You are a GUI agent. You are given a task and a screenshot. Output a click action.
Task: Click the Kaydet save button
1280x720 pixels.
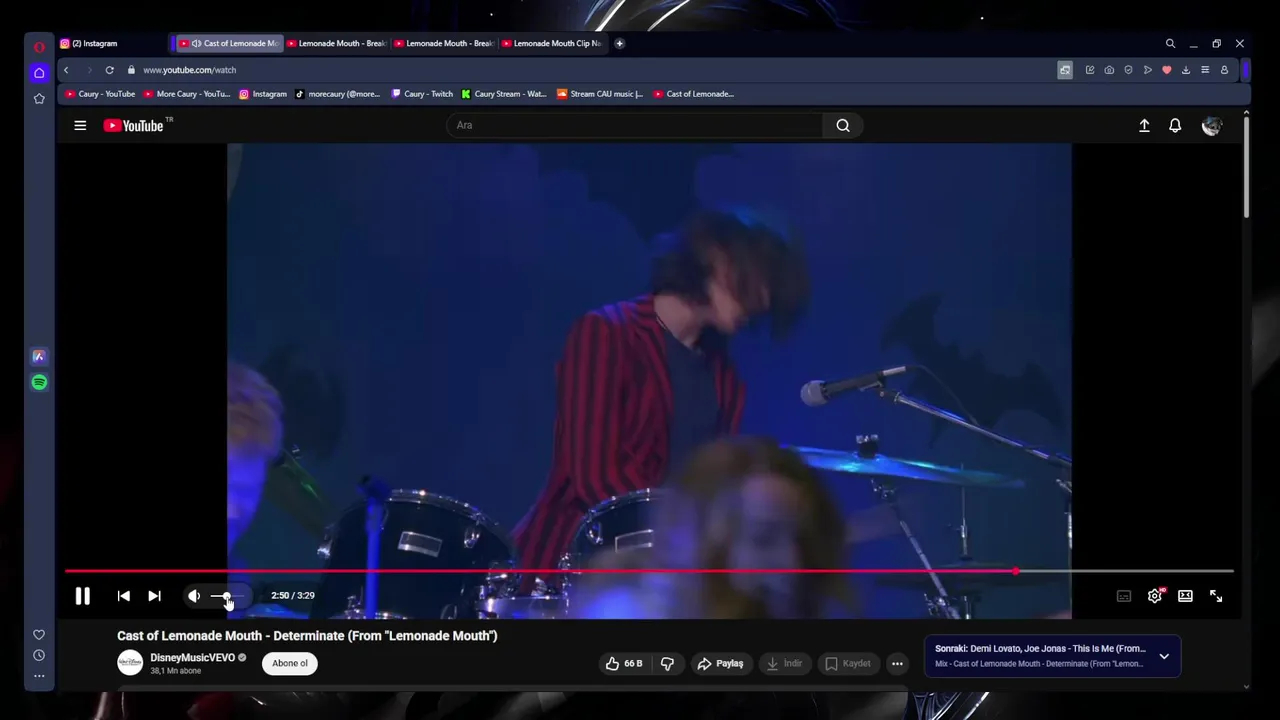pyautogui.click(x=847, y=663)
